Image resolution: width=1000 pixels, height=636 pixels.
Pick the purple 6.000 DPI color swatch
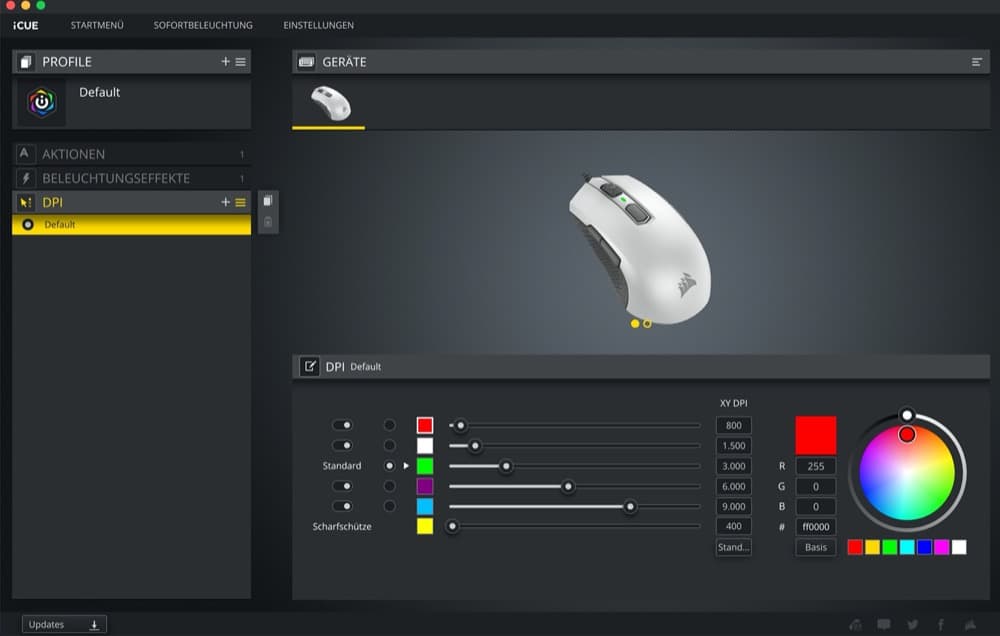click(x=425, y=486)
